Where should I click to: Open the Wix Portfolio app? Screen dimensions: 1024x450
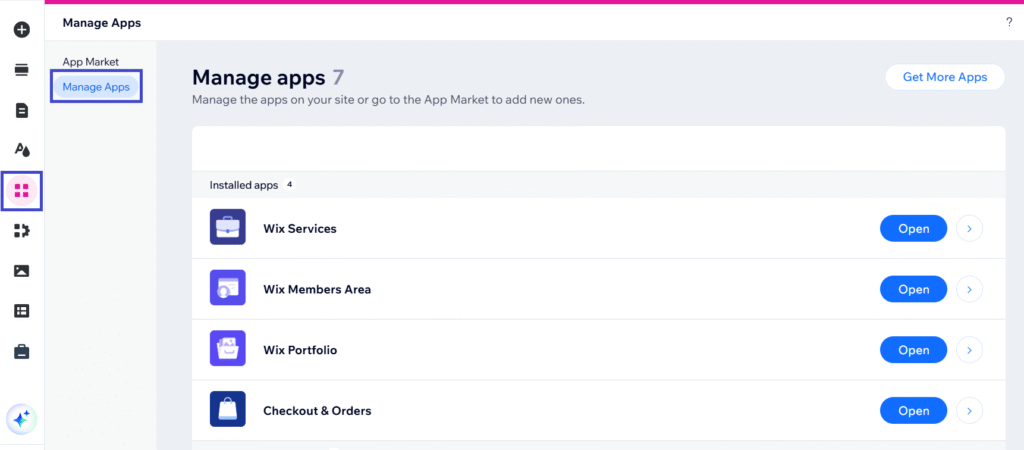point(913,350)
